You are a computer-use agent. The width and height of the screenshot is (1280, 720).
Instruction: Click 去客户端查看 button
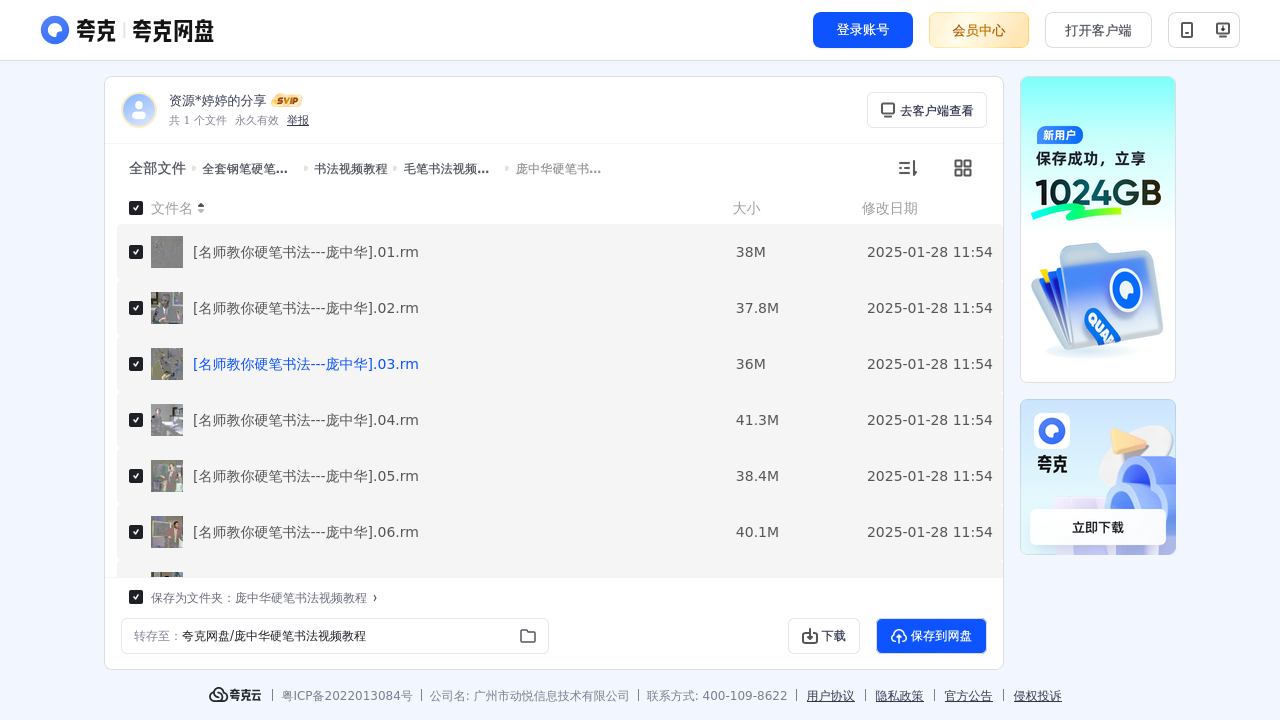(927, 110)
